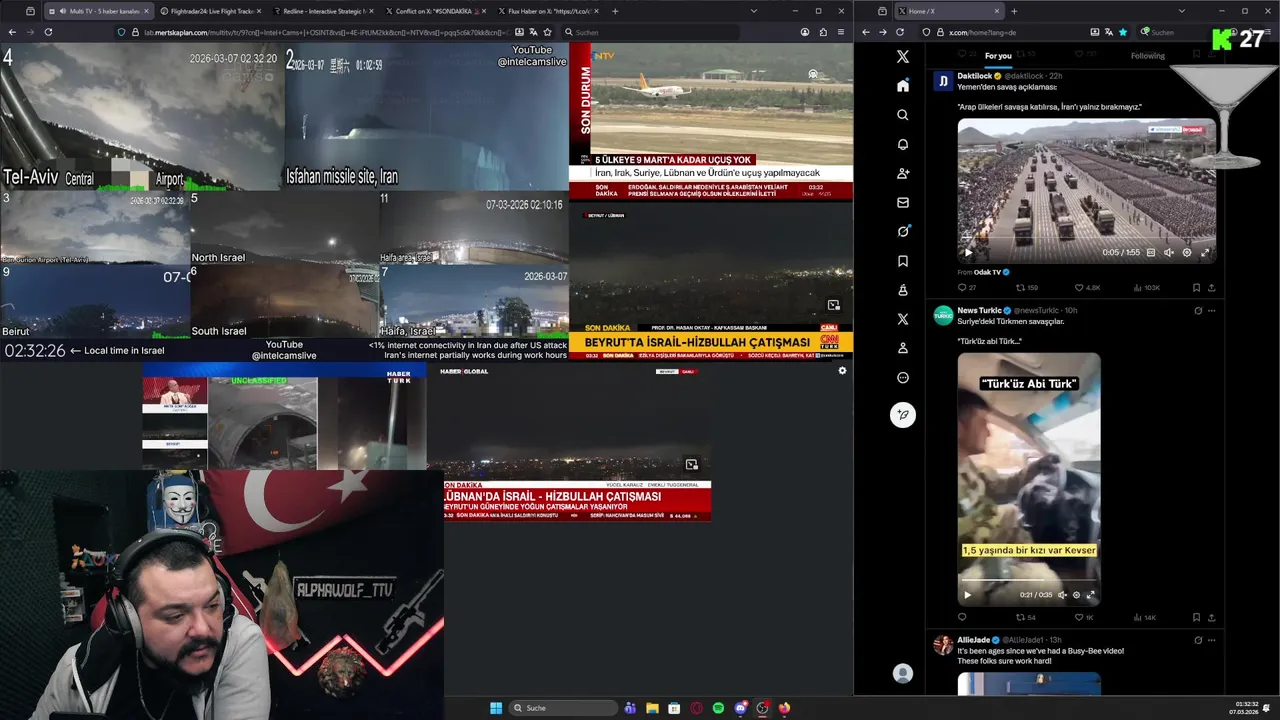Click Grok explain icon on News Turkic post
The width and height of the screenshot is (1280, 720).
pyautogui.click(x=1197, y=311)
